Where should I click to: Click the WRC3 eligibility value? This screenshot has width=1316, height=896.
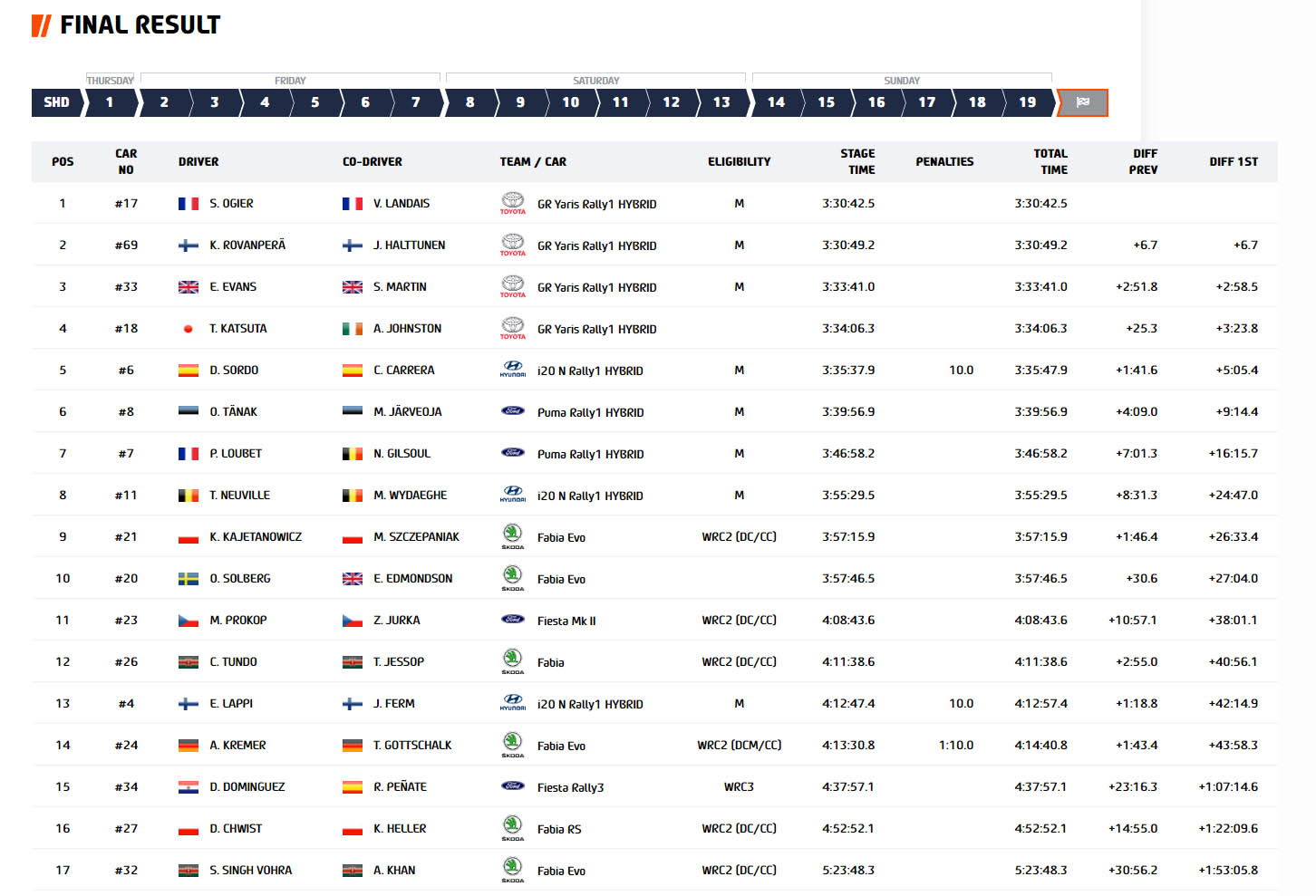pos(739,787)
